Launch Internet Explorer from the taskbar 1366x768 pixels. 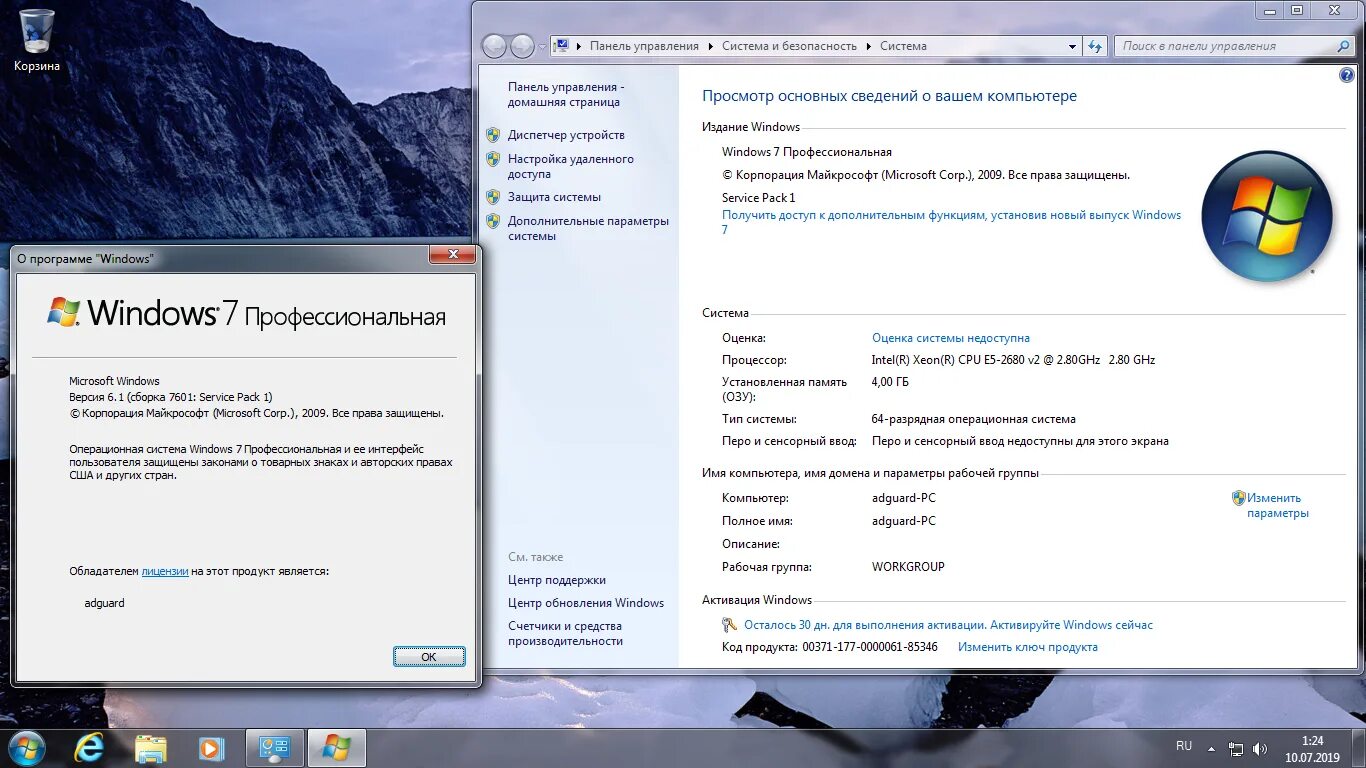pyautogui.click(x=89, y=748)
